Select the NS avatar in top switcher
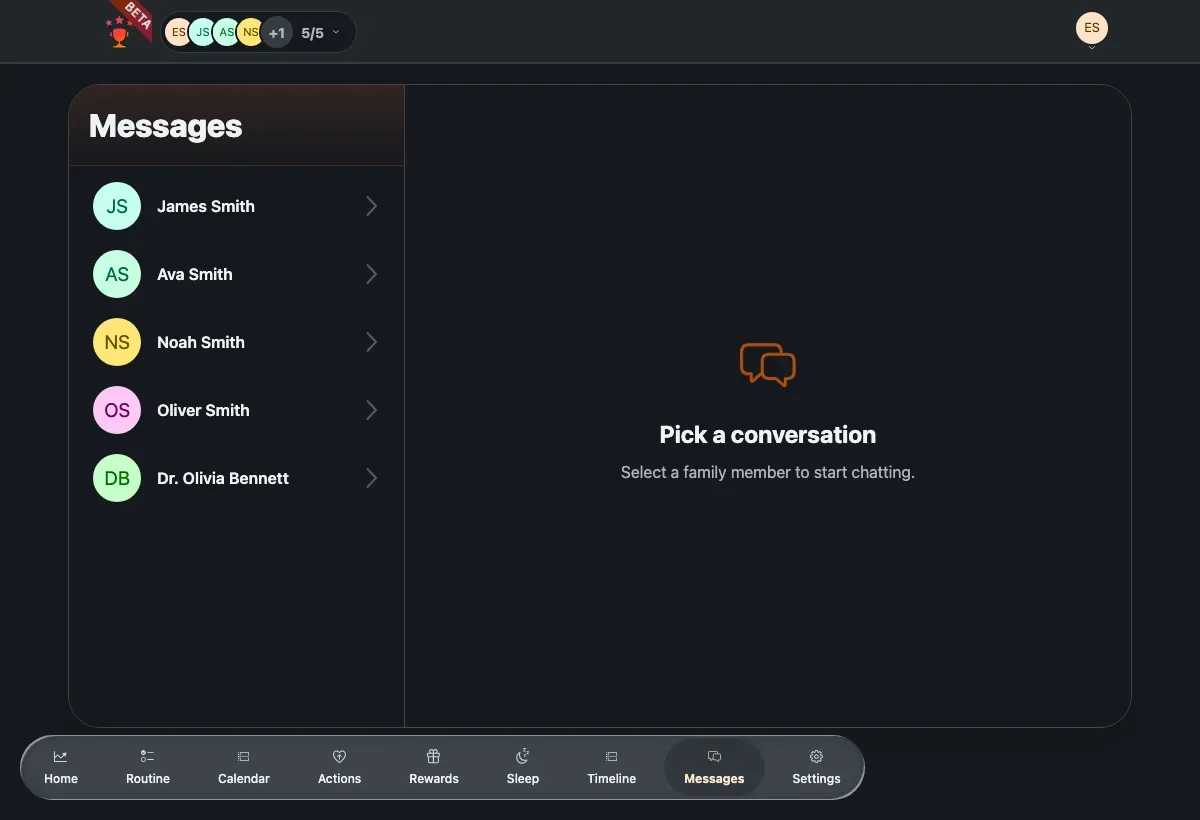Viewport: 1200px width, 820px height. 250,33
